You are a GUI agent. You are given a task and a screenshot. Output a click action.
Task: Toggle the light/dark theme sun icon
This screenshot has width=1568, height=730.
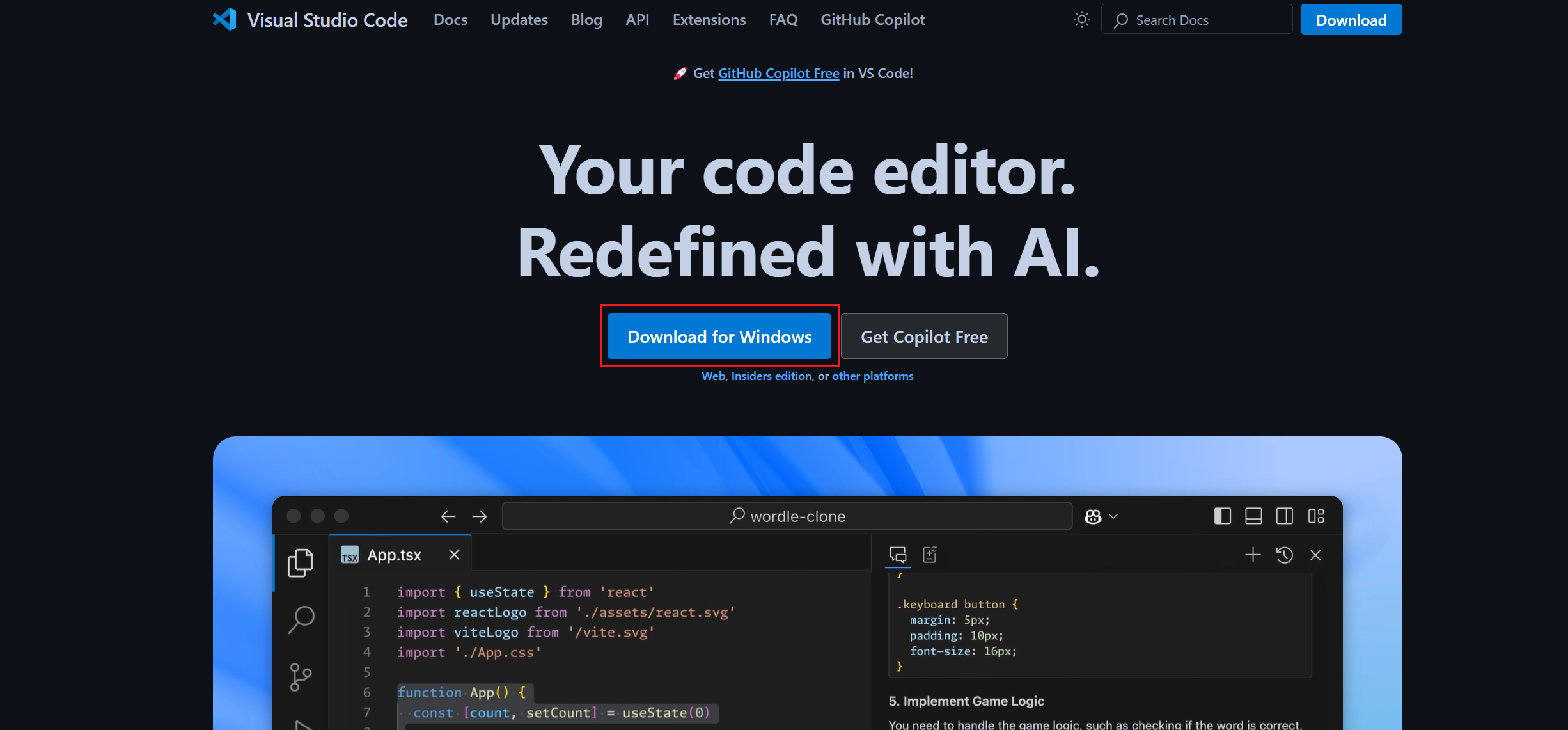[x=1081, y=20]
